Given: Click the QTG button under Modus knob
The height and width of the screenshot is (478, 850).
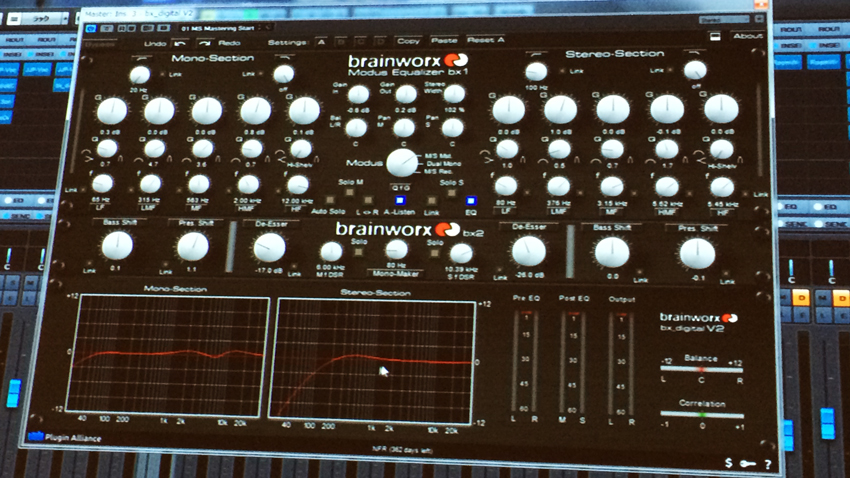Looking at the screenshot, I should (x=401, y=188).
